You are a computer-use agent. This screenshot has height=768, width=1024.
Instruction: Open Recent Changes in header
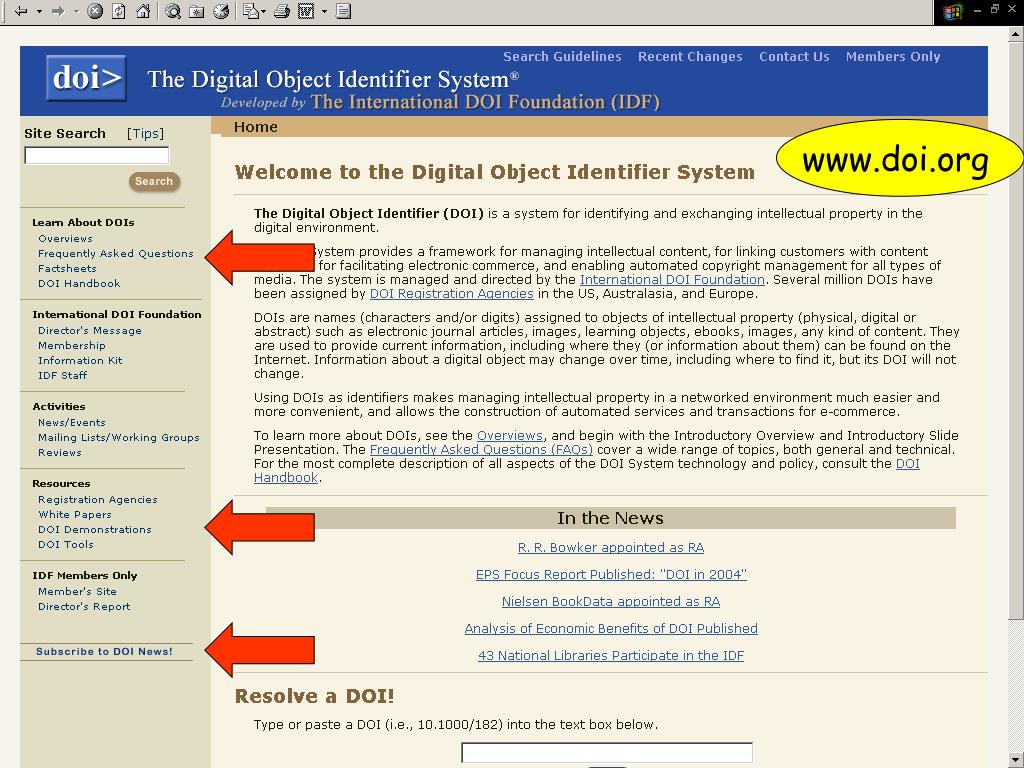(690, 57)
